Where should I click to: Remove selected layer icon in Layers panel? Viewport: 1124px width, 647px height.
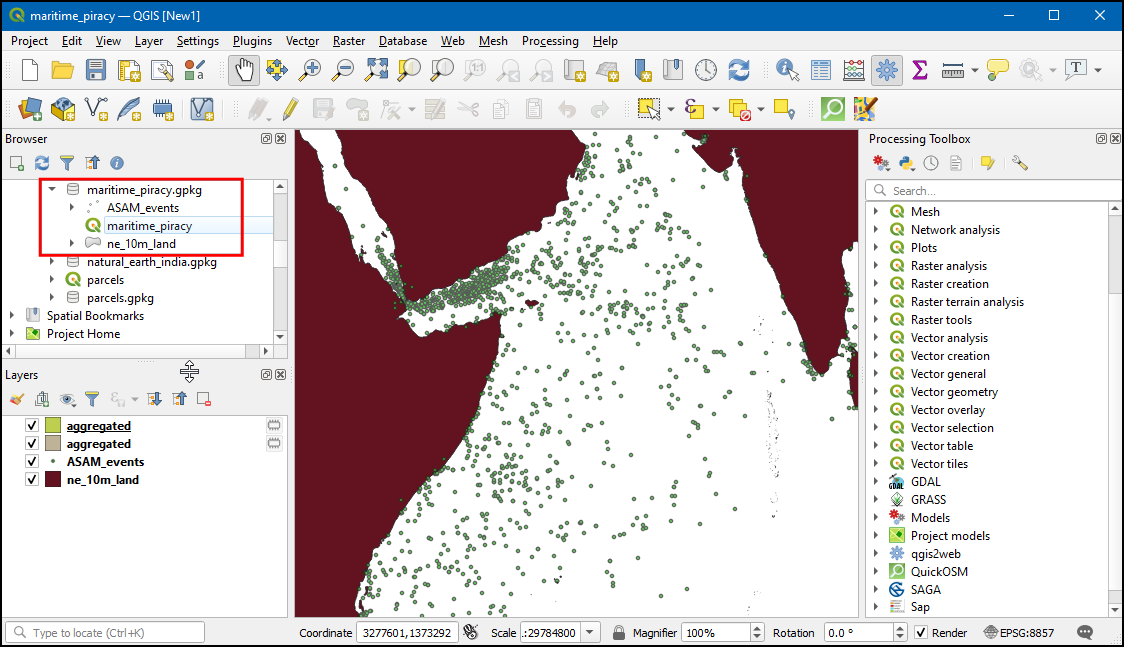(x=204, y=399)
